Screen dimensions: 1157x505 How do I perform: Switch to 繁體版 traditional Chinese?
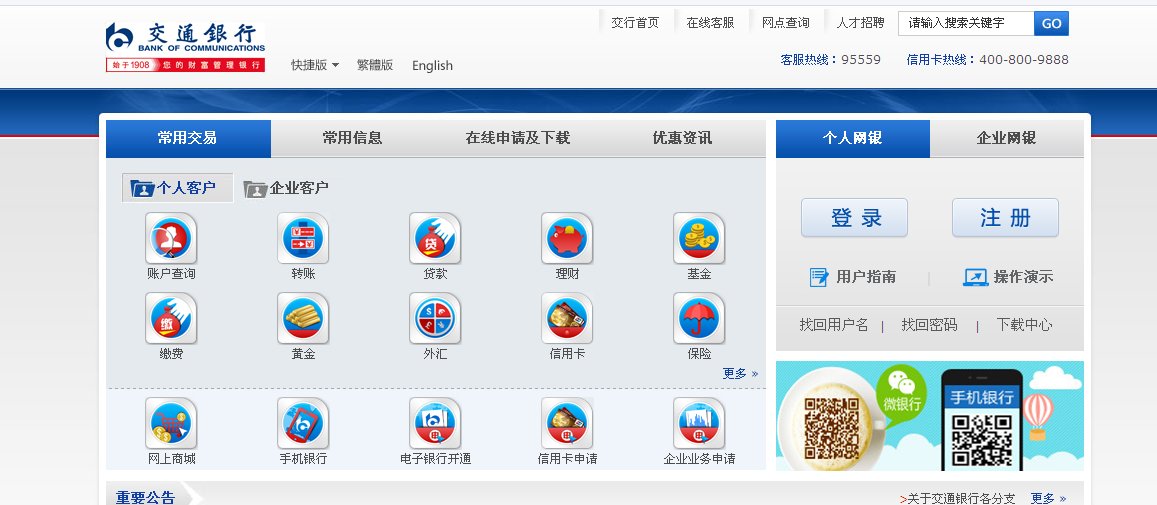pos(375,65)
